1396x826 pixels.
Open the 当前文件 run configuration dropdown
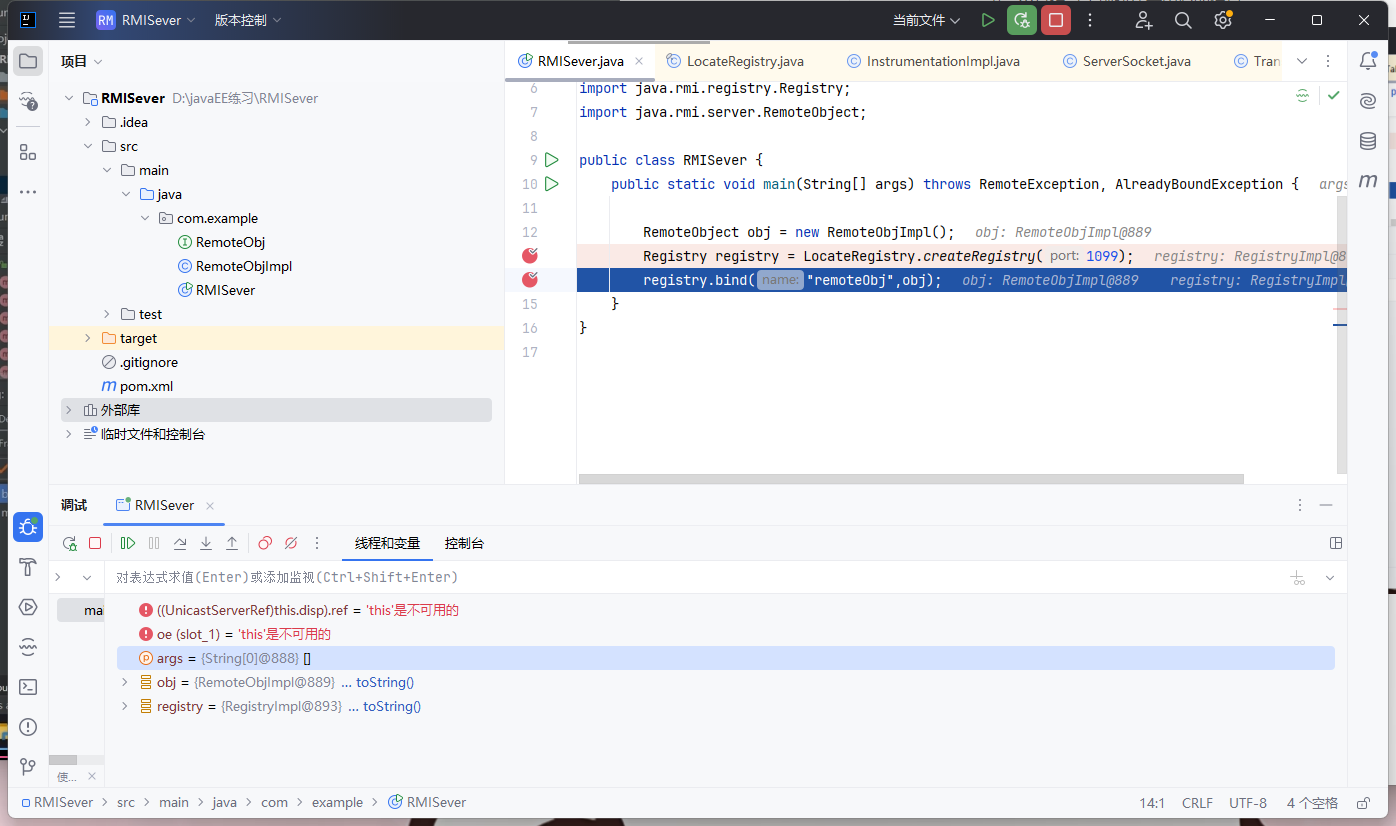click(926, 20)
